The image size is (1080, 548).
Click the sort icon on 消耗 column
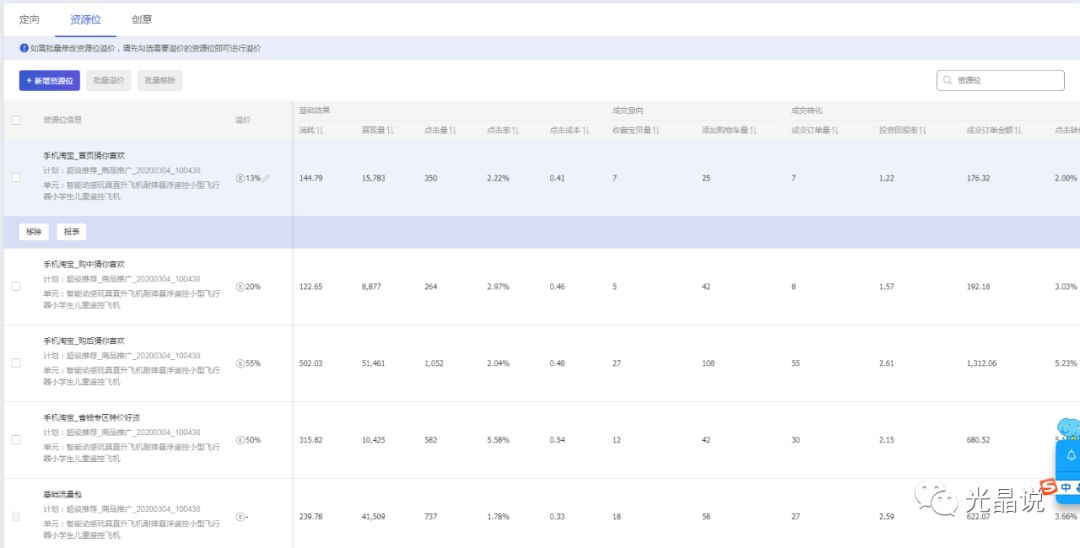pos(320,130)
